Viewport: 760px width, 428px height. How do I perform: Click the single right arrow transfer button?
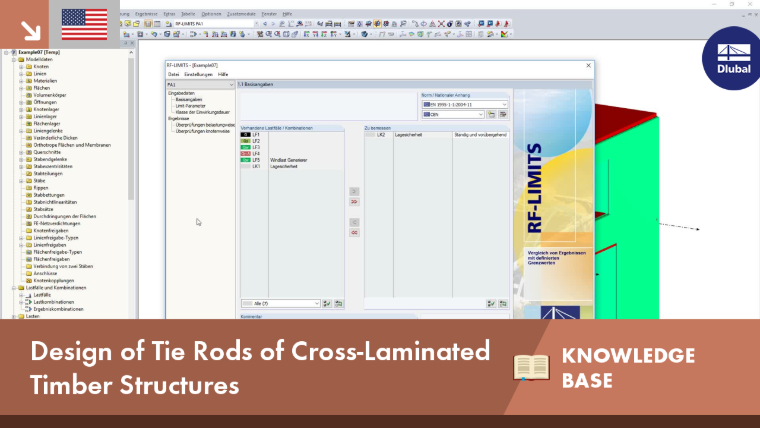tap(354, 191)
